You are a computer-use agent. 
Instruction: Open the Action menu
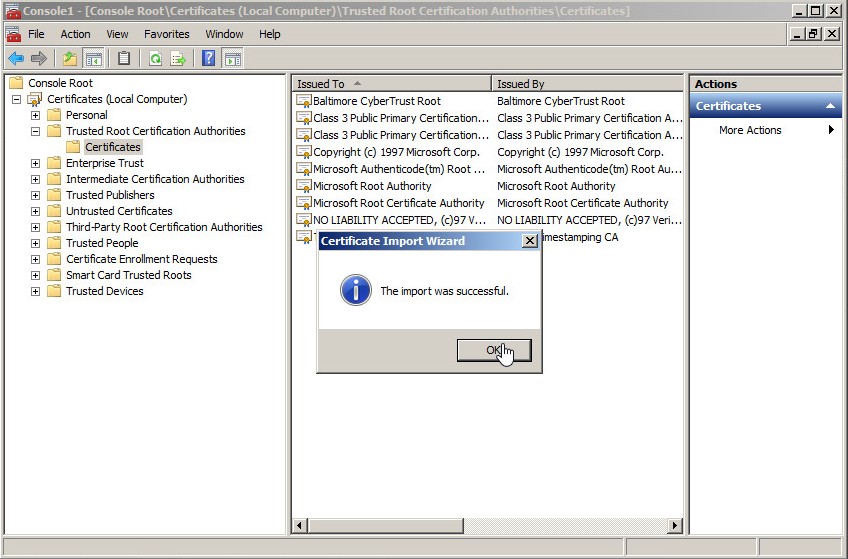75,34
